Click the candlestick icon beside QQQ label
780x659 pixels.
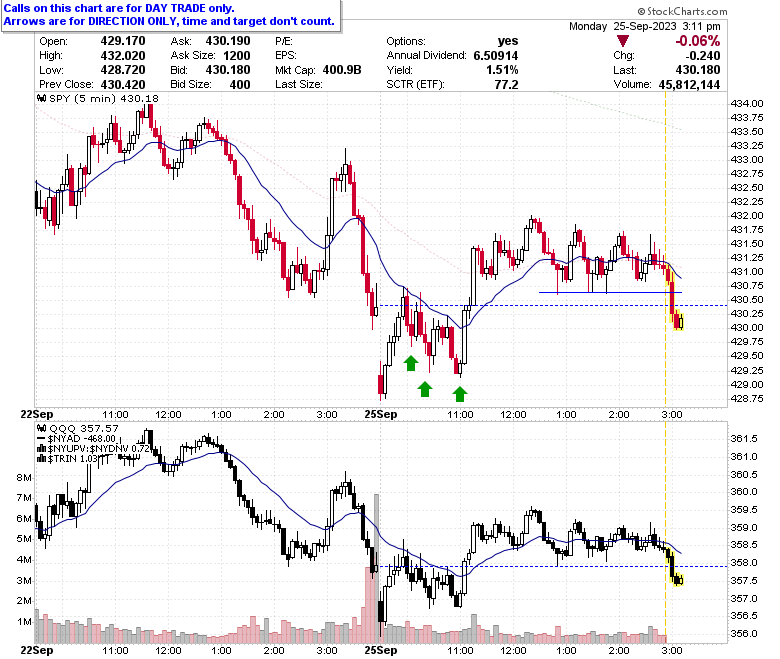(42, 428)
